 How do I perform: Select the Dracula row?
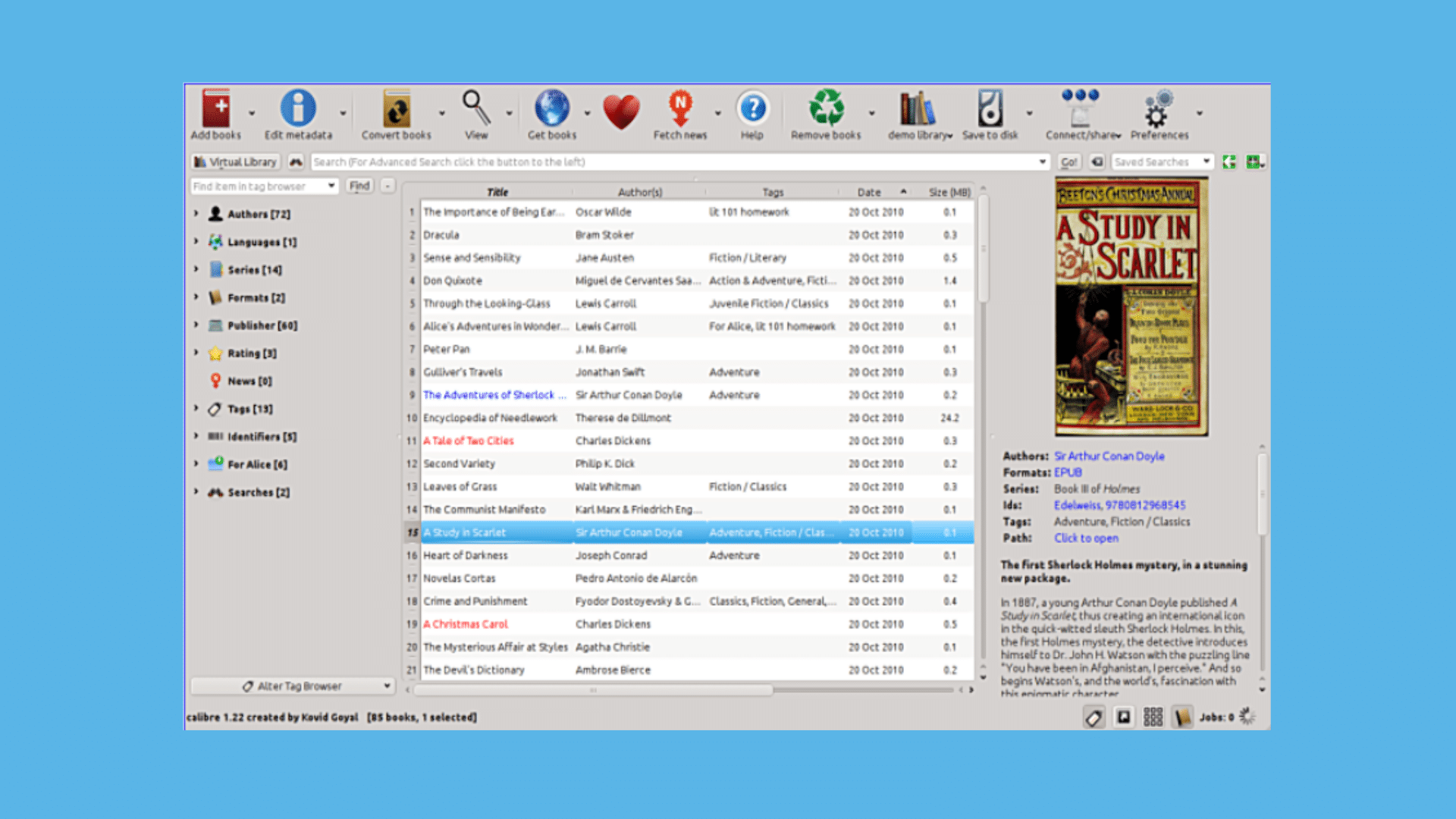pyautogui.click(x=689, y=235)
